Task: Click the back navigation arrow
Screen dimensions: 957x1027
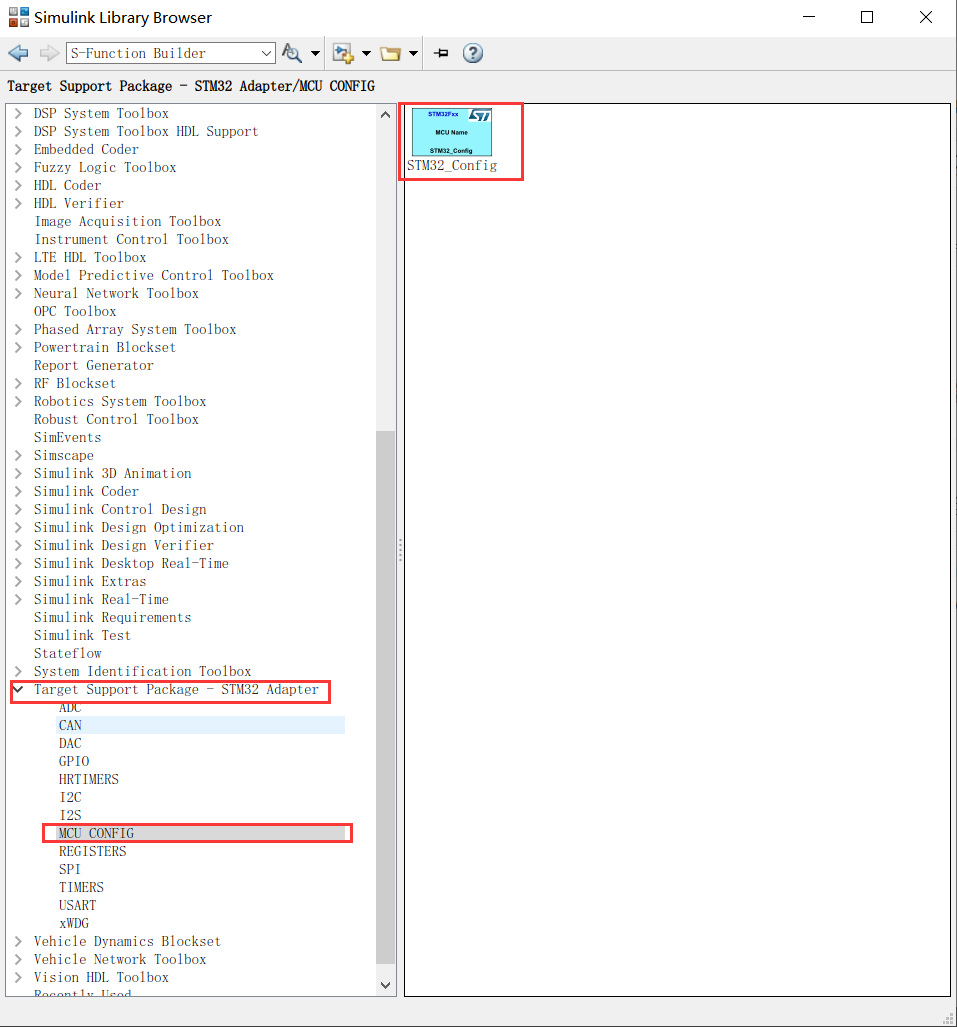Action: pos(17,52)
